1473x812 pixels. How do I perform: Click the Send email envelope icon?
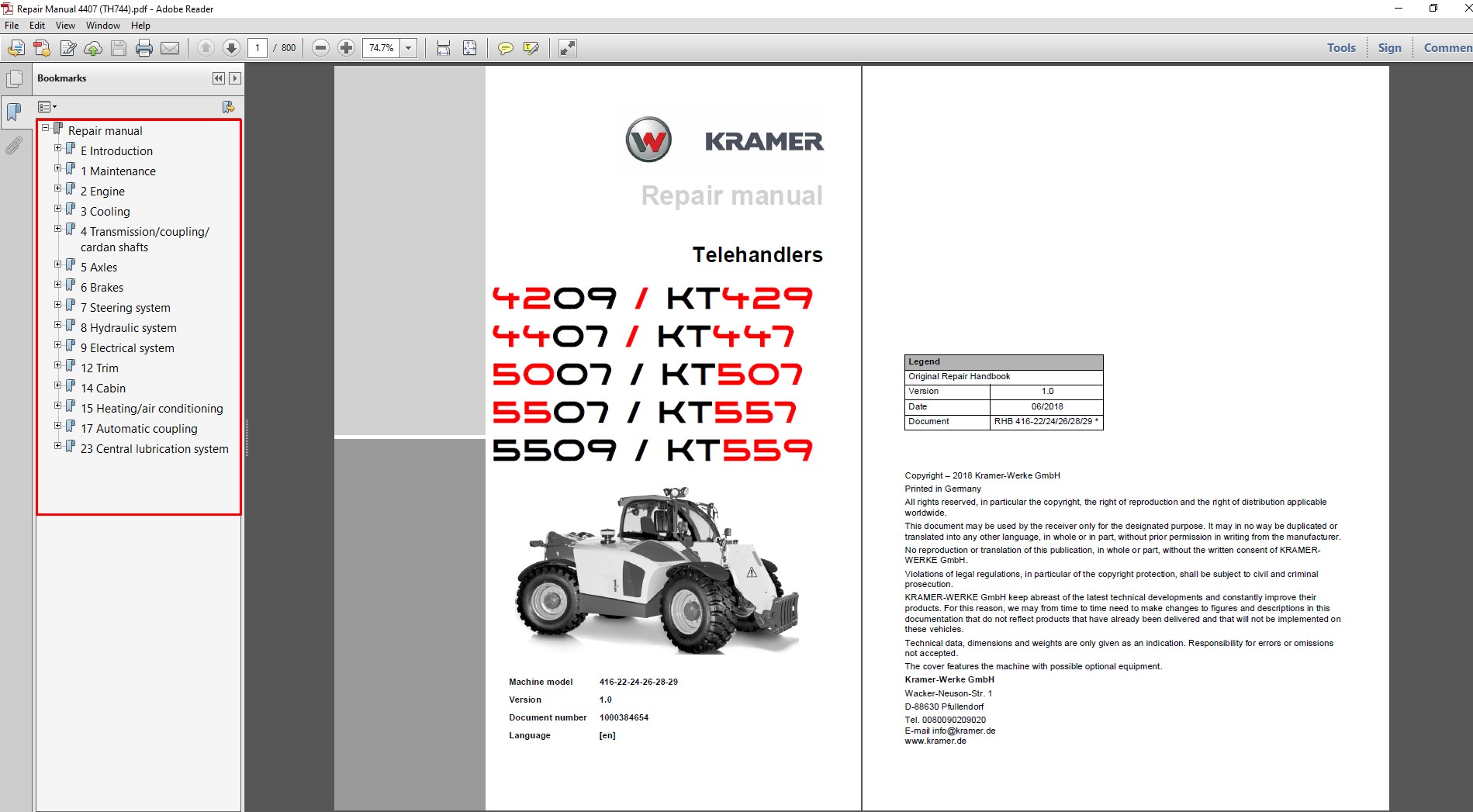(170, 48)
